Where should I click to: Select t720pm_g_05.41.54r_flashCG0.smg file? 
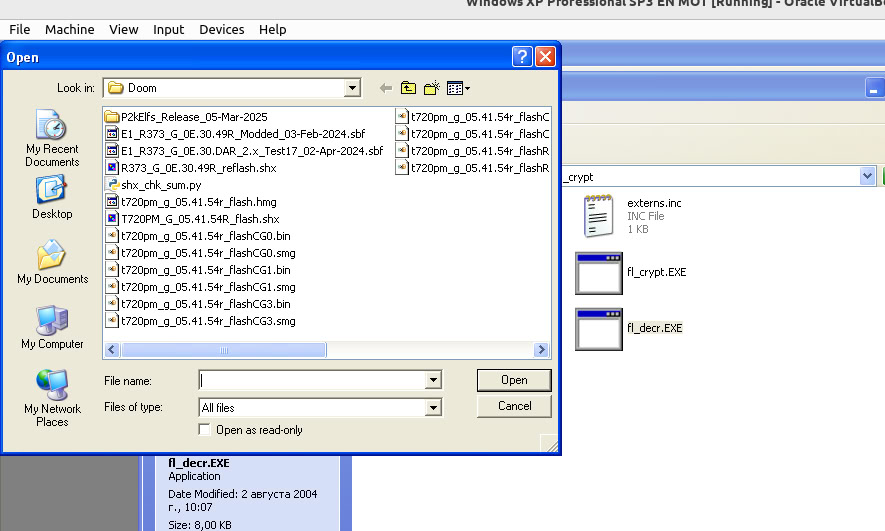click(x=200, y=253)
